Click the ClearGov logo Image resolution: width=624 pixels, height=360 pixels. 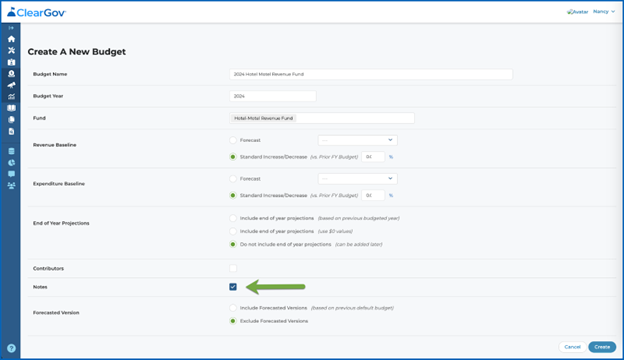point(37,12)
